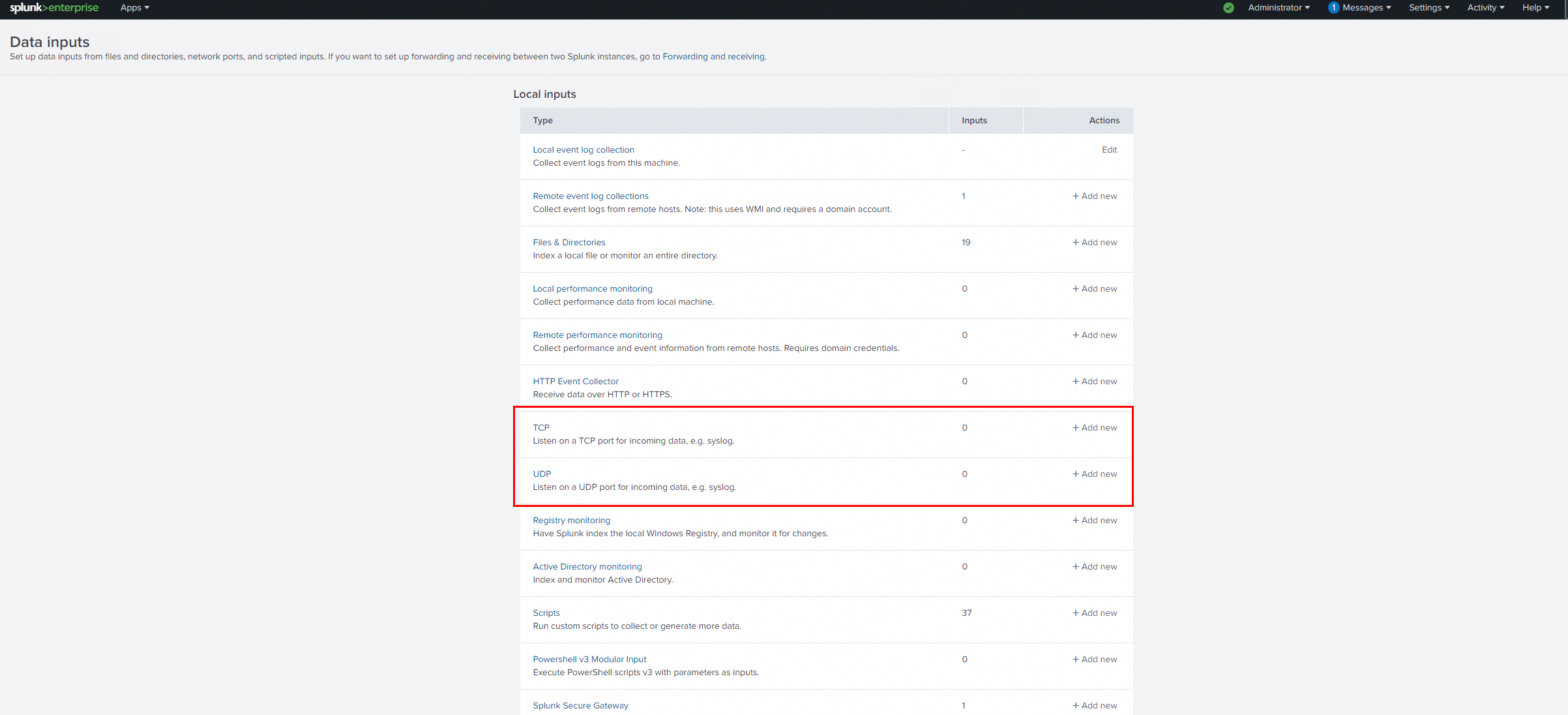Click the Local inputs section heading

pyautogui.click(x=544, y=94)
